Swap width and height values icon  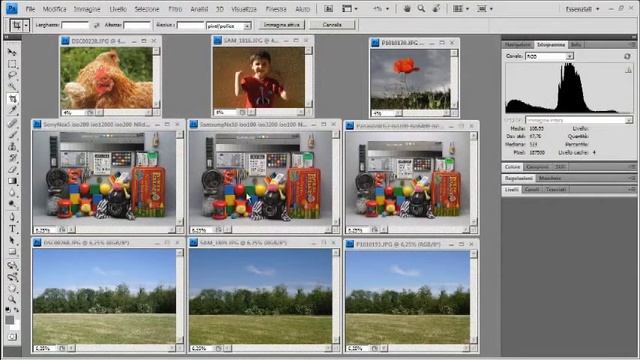[x=96, y=25]
